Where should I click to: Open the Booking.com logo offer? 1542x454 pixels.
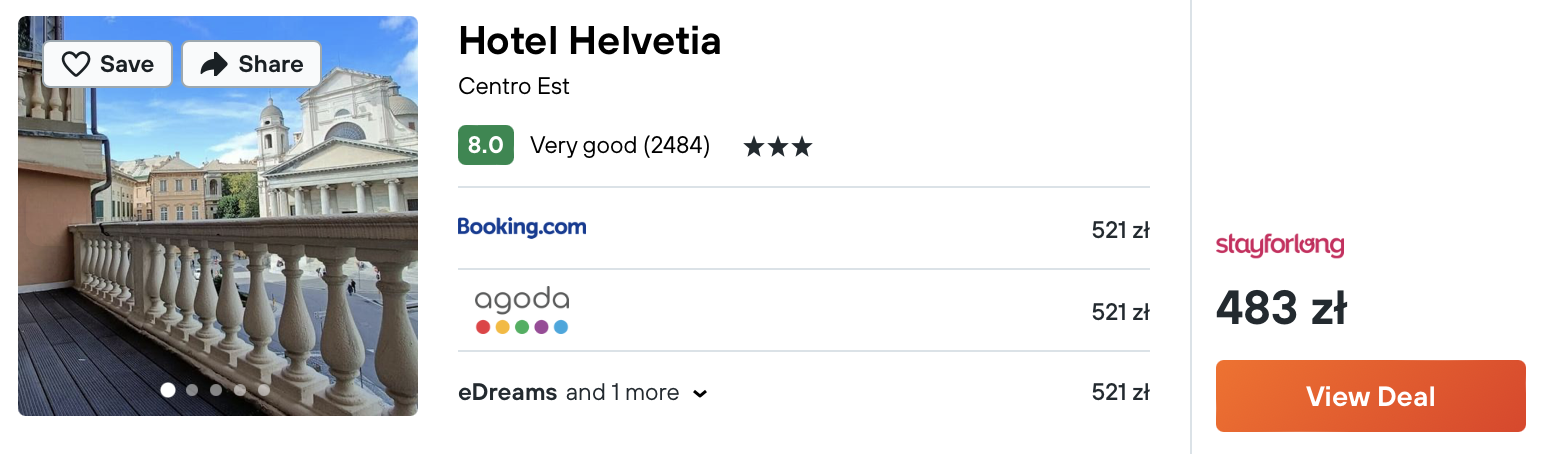522,227
